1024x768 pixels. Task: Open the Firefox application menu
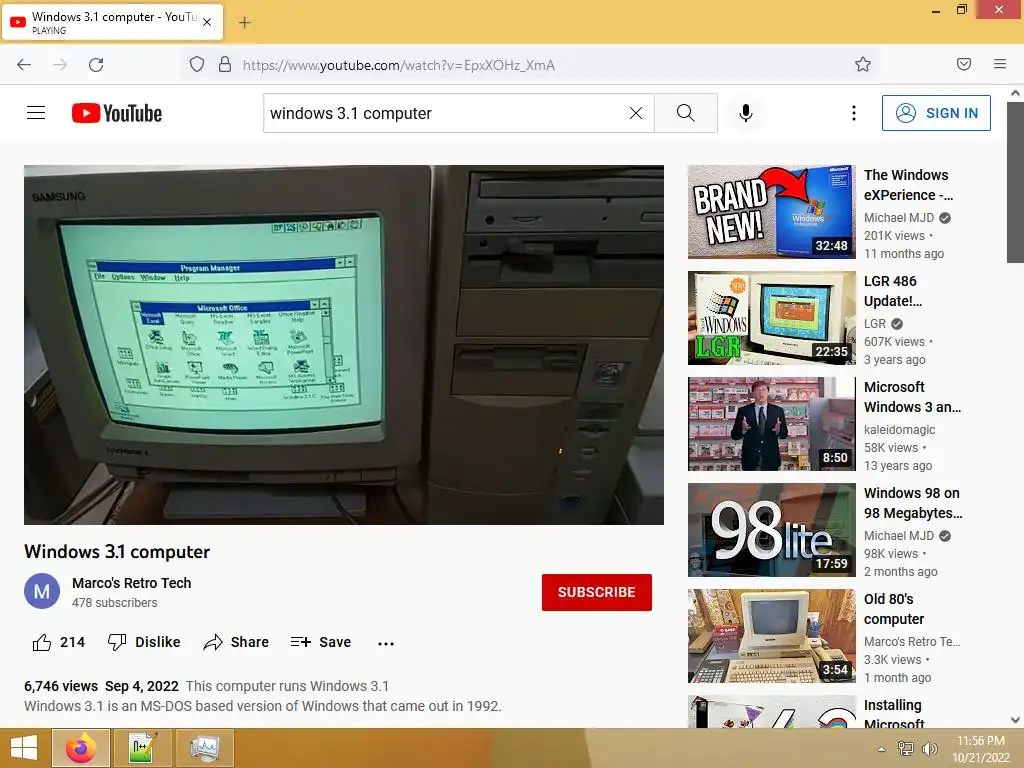[x=1000, y=64]
